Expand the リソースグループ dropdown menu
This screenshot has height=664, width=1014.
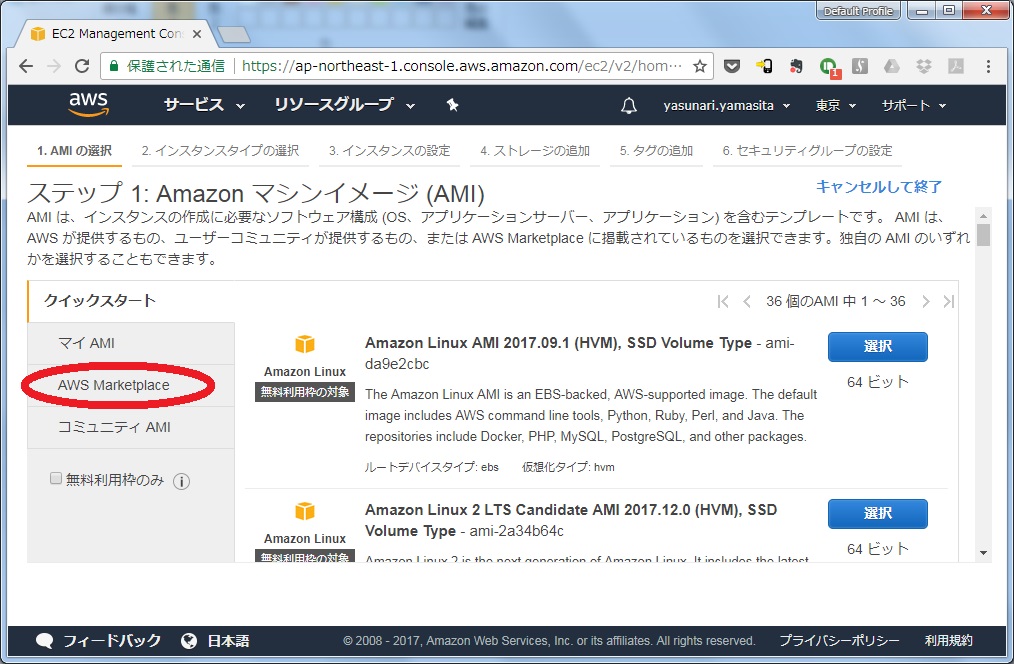coord(345,105)
